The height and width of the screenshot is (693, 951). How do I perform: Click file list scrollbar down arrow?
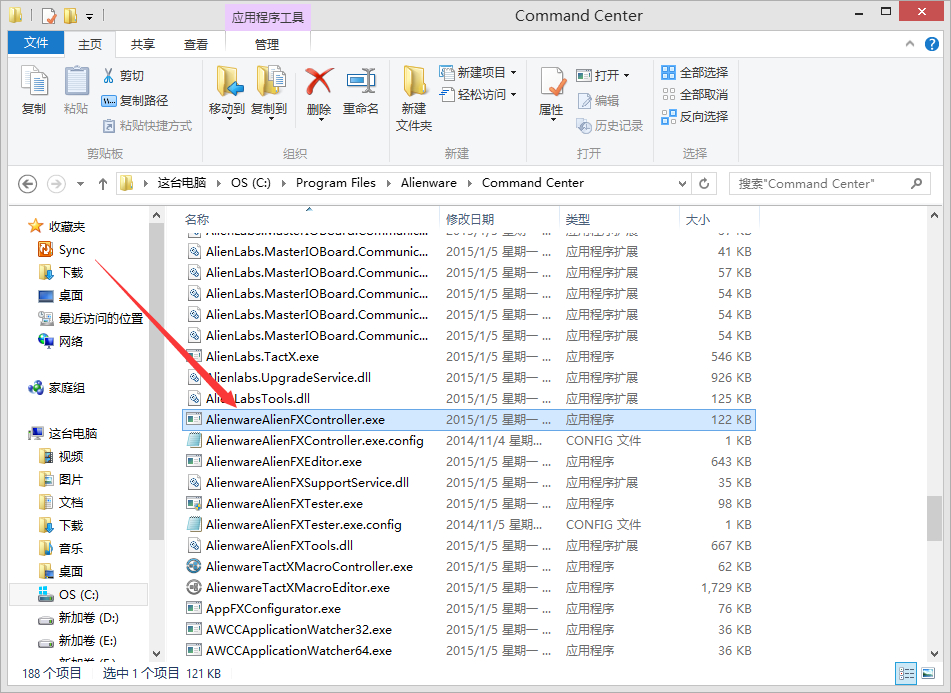(x=934, y=654)
